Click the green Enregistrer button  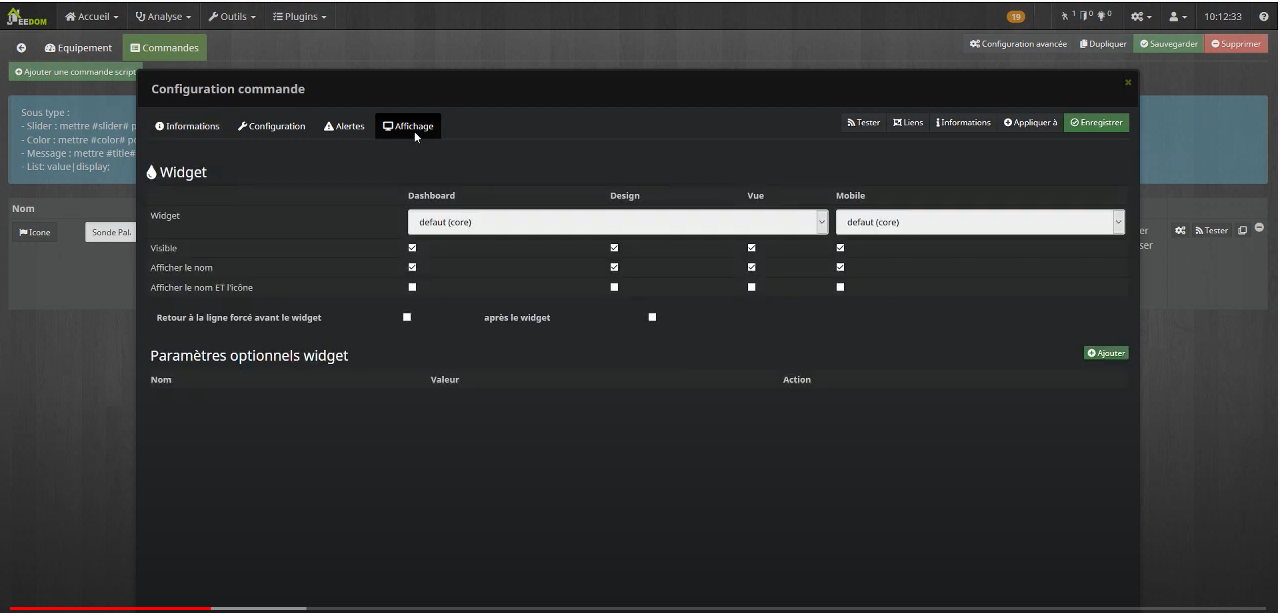[1096, 123]
